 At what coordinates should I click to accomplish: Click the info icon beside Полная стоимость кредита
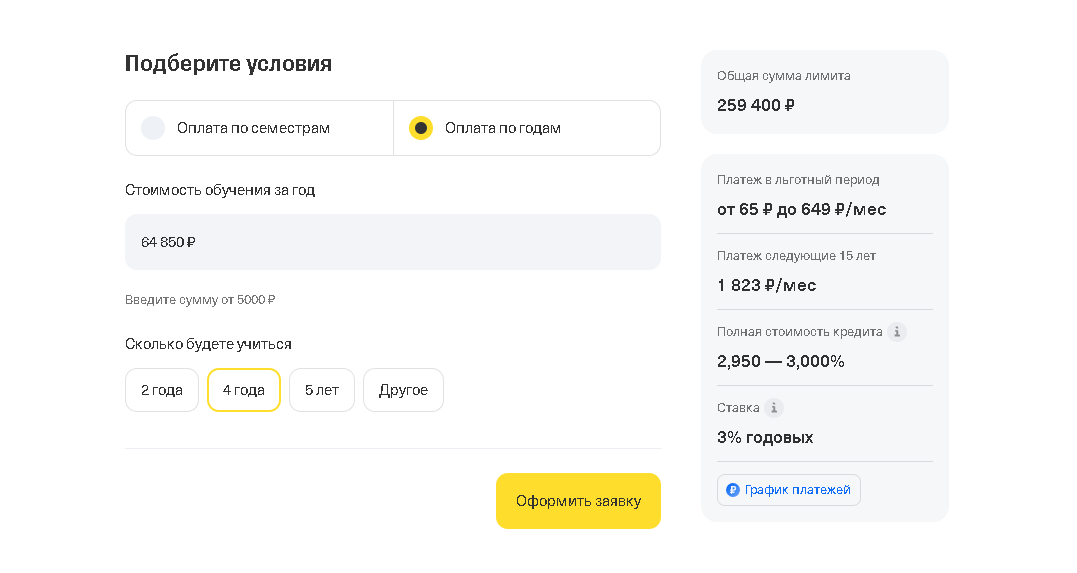pos(897,332)
